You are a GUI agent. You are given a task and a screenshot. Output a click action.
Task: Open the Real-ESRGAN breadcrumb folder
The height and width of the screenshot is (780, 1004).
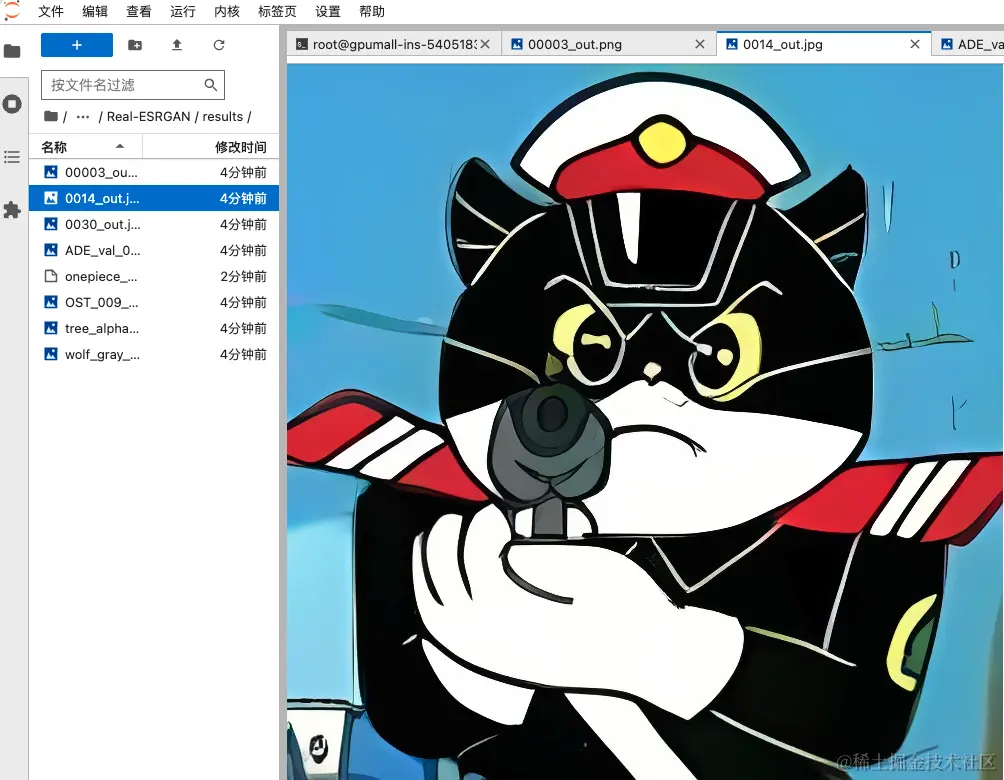tap(149, 117)
